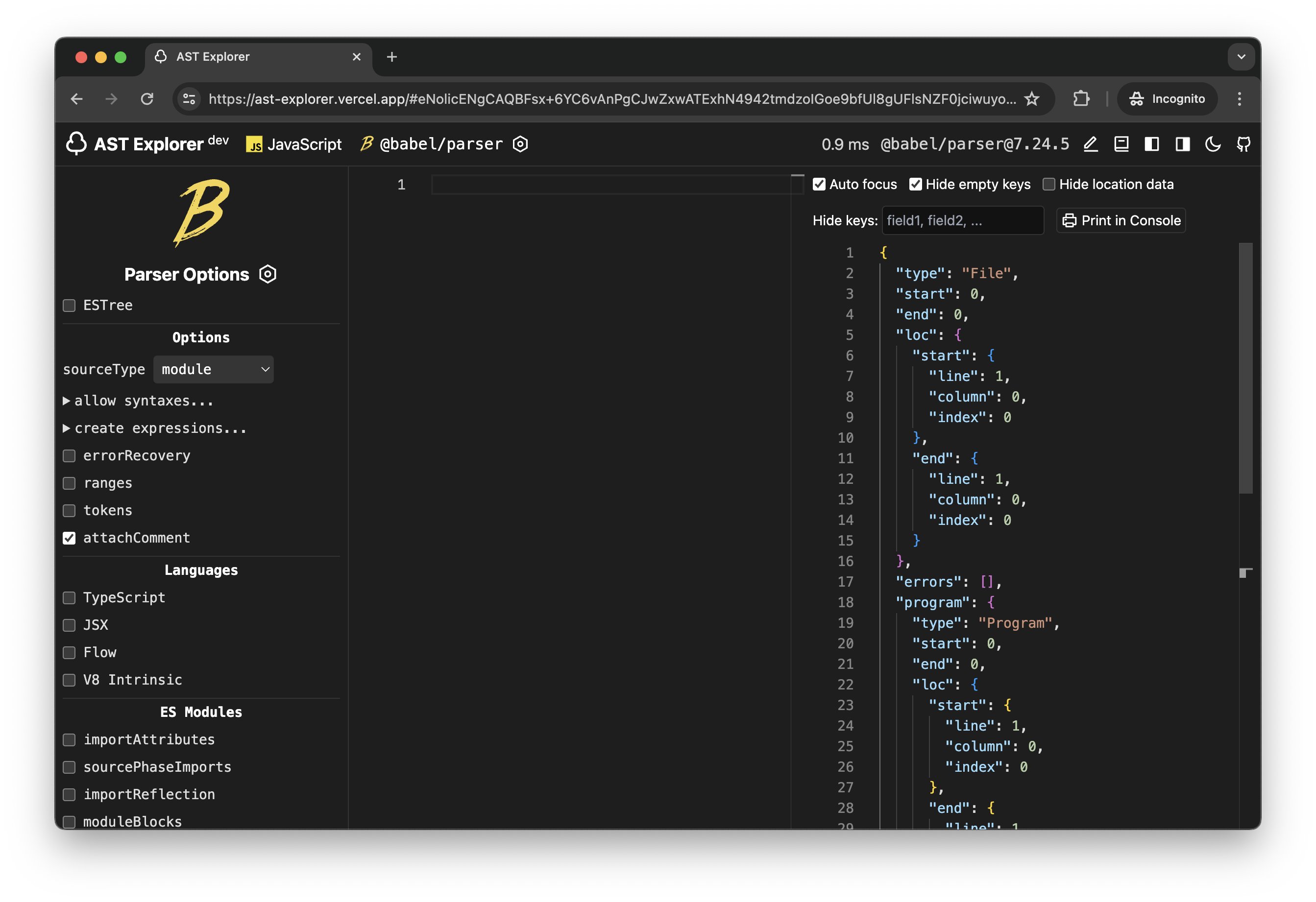Viewport: 1316px width, 902px height.
Task: Expand the allow syntaxes section
Action: (138, 401)
